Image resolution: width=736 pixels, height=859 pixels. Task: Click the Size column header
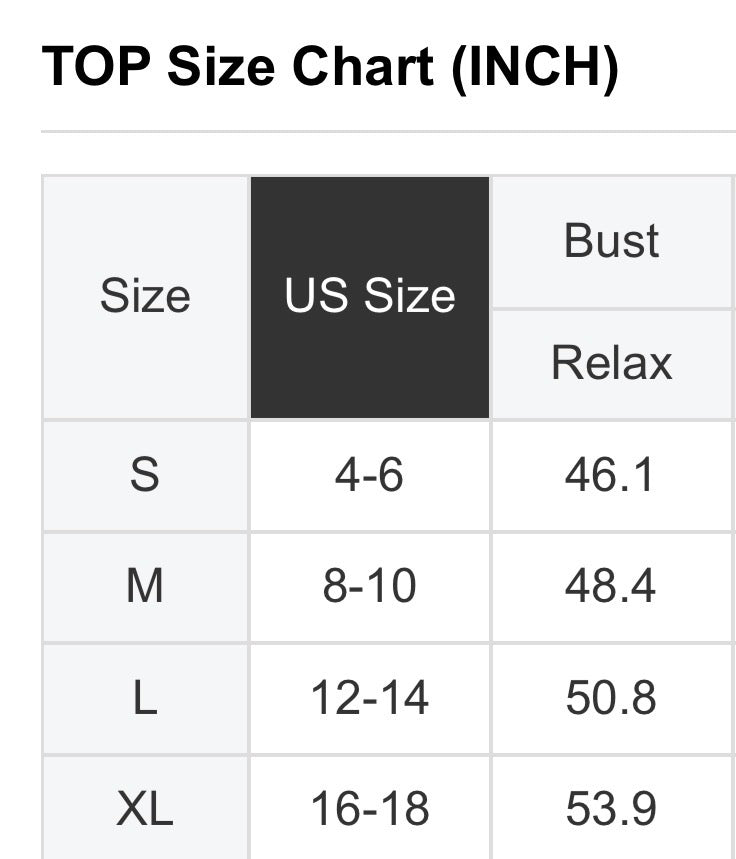coord(146,297)
